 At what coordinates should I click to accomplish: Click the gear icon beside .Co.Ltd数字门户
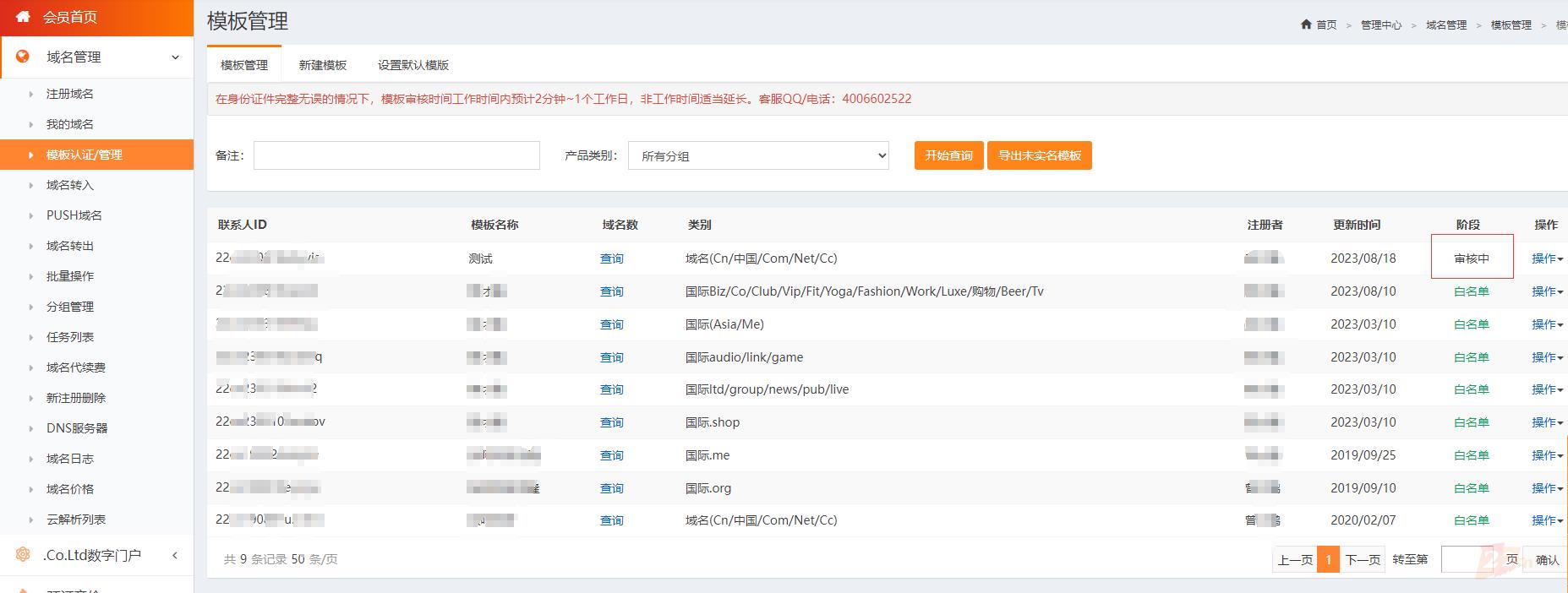click(23, 555)
